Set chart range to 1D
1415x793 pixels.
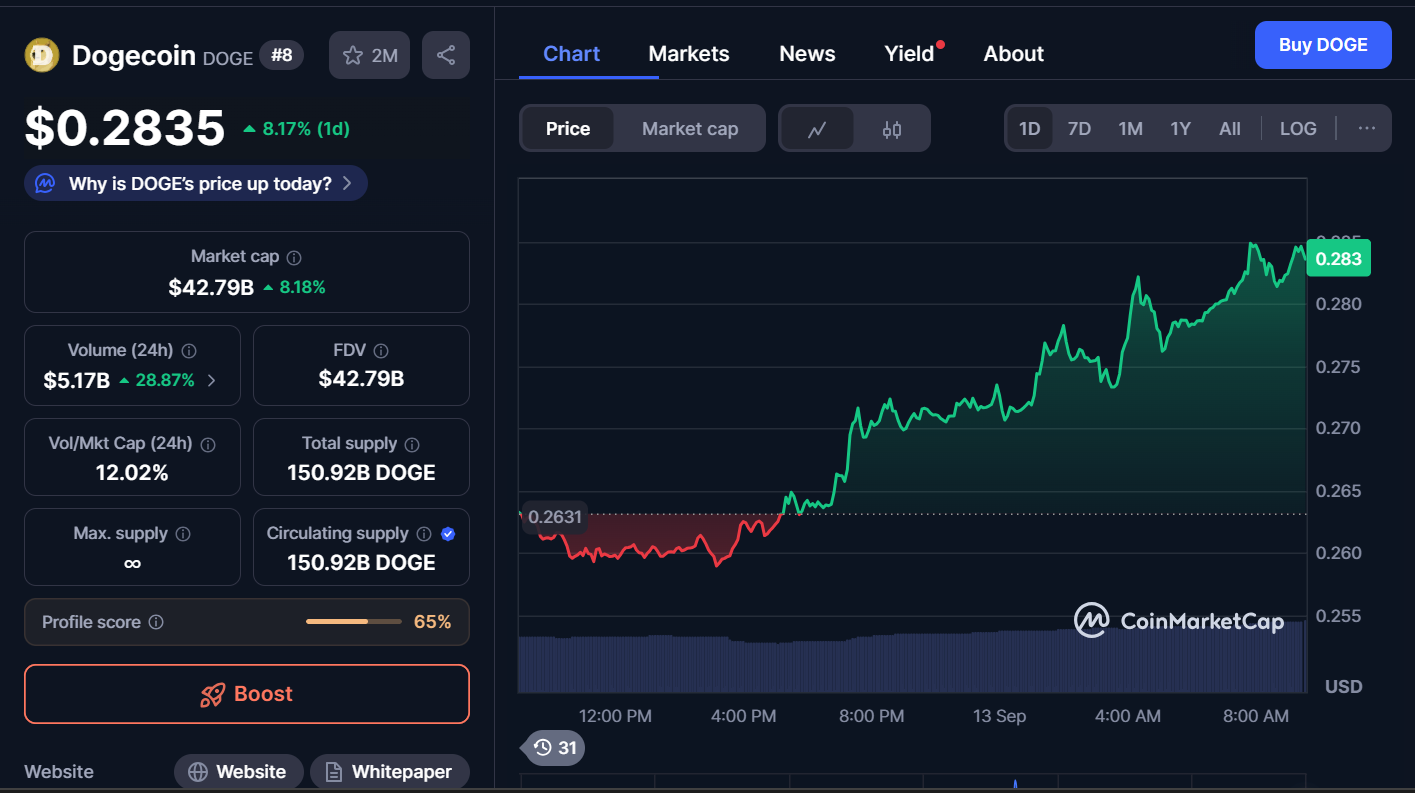click(x=1029, y=128)
